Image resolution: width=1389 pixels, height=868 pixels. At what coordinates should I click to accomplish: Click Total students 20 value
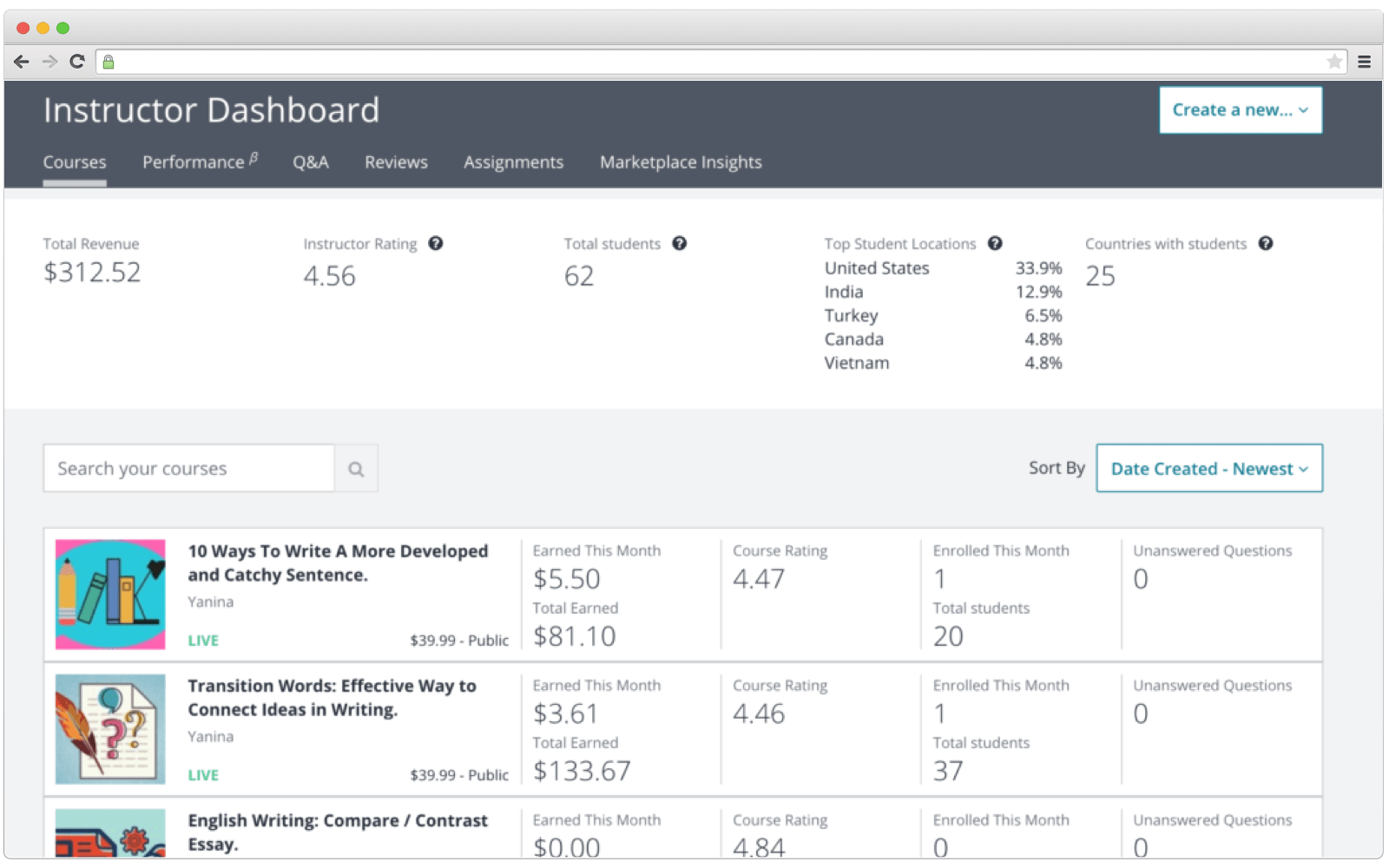click(x=948, y=636)
